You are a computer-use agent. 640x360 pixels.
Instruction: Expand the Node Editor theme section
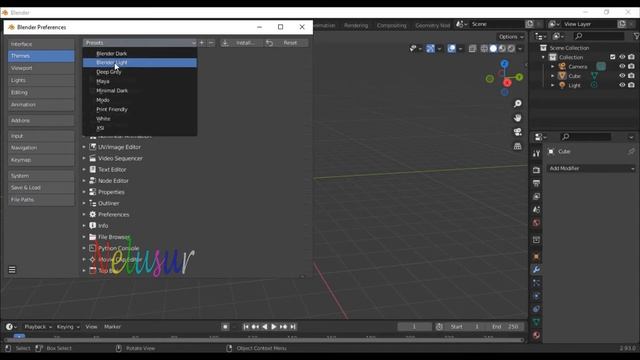[x=84, y=181]
